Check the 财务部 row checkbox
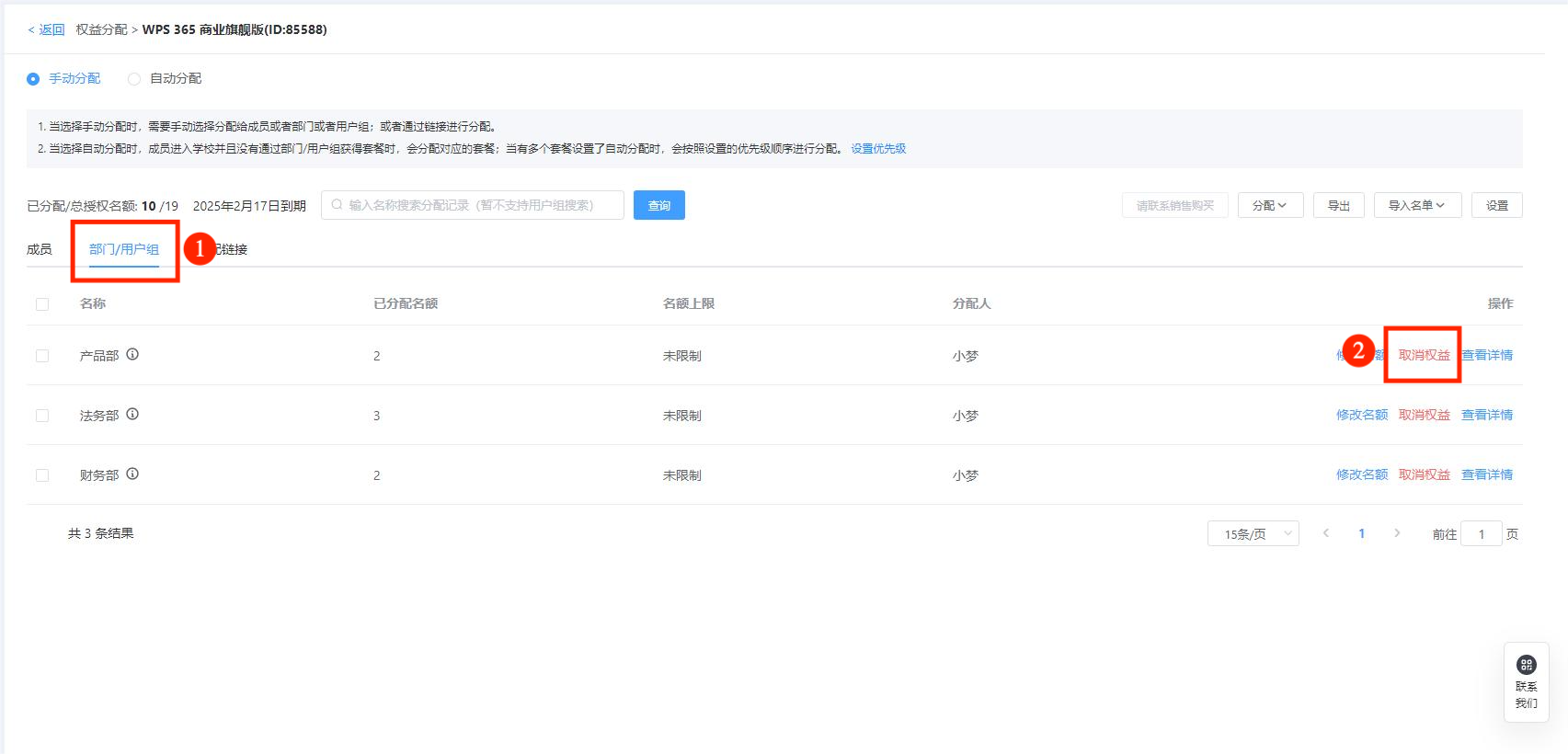Image resolution: width=1568 pixels, height=754 pixels. click(42, 475)
